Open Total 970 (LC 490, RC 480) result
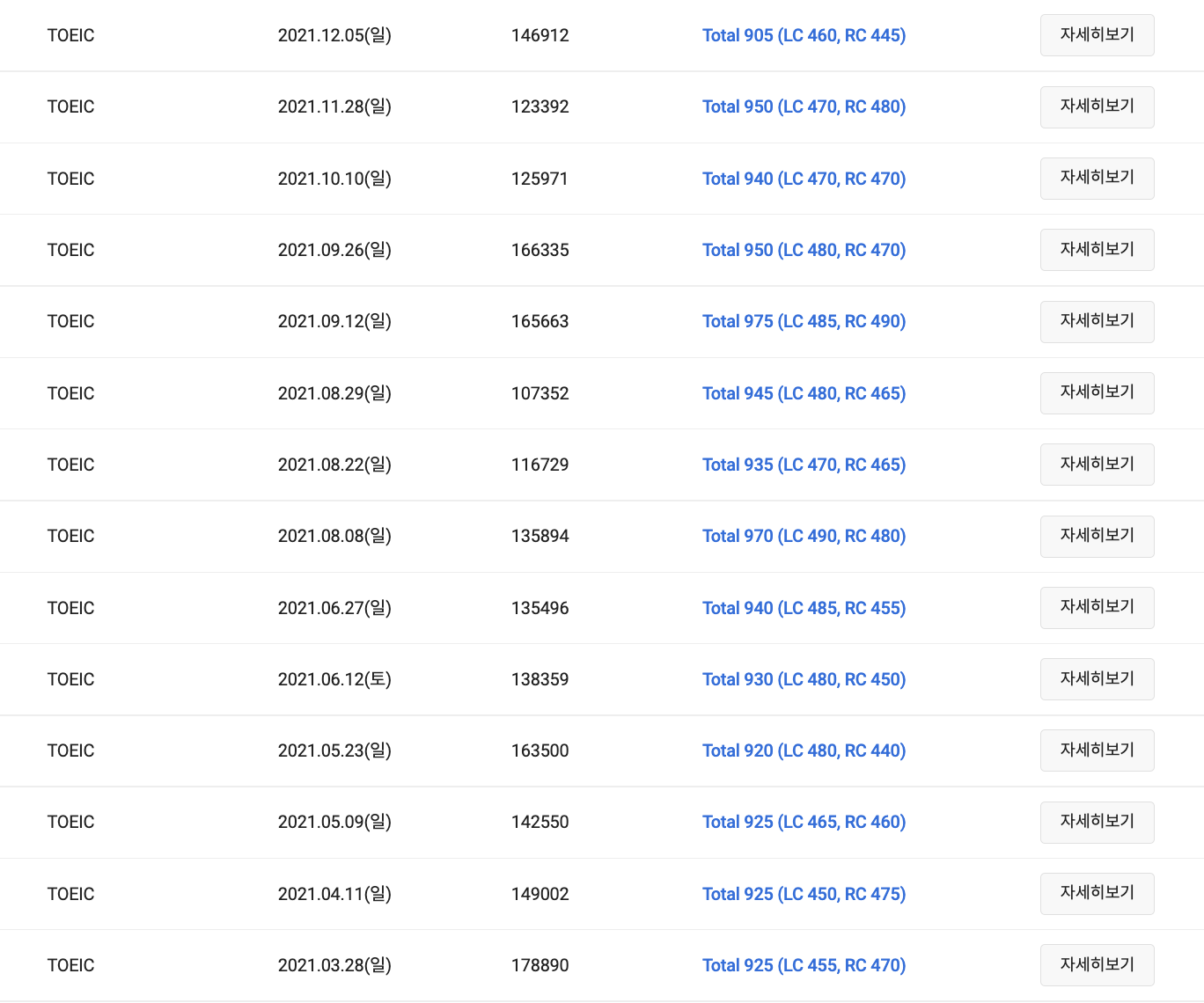 [x=804, y=536]
